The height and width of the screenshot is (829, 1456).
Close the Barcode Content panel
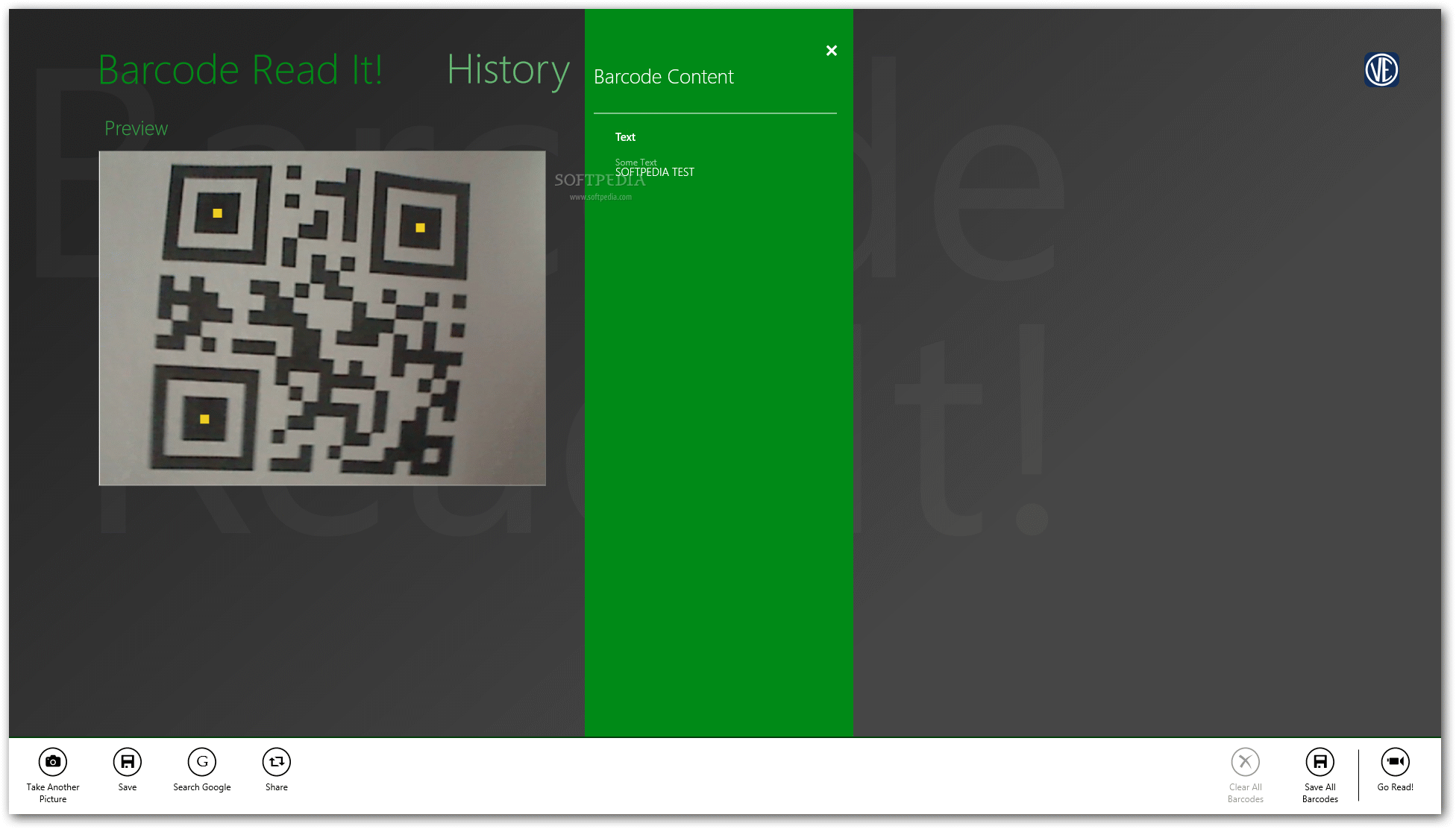(x=832, y=51)
